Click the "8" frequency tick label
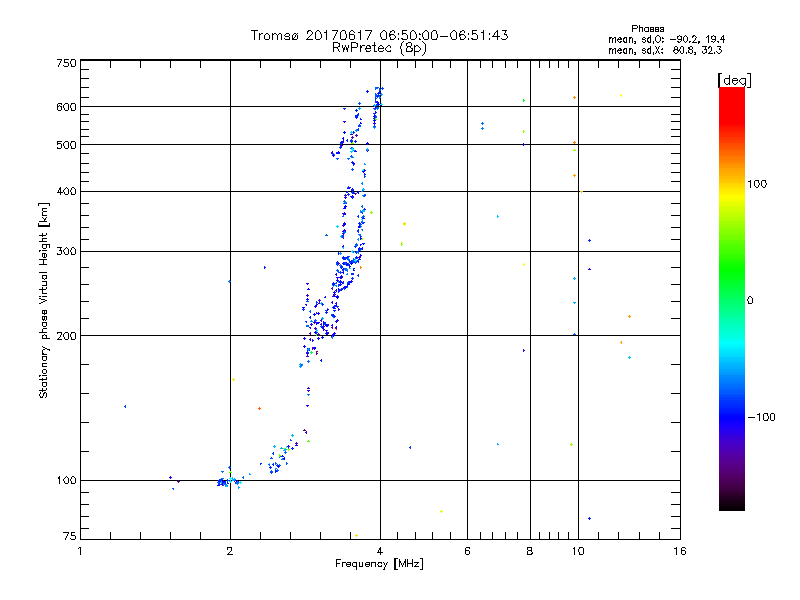The width and height of the screenshot is (800, 600). tap(530, 551)
